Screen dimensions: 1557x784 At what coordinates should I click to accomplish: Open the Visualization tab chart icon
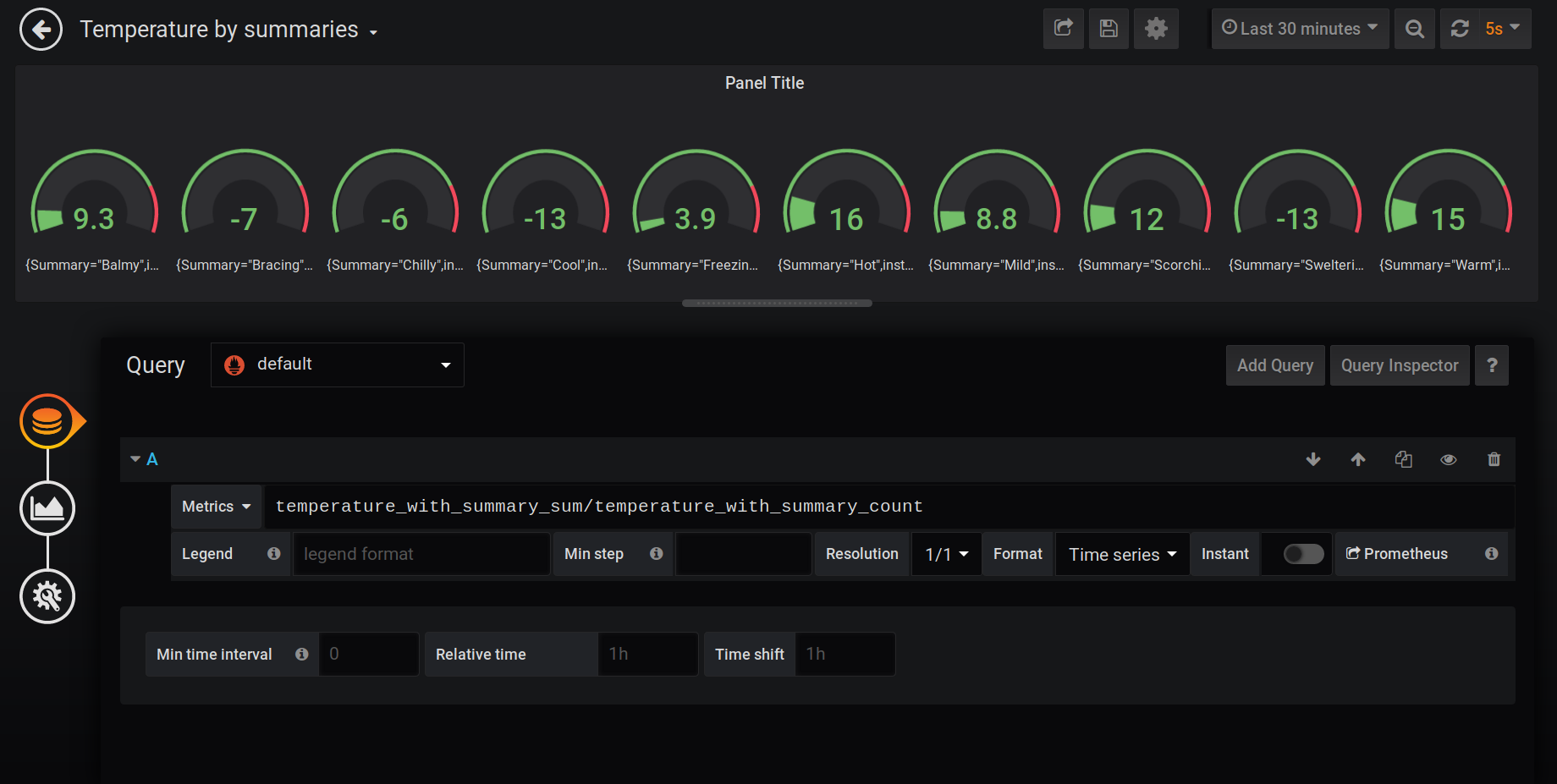pos(47,508)
